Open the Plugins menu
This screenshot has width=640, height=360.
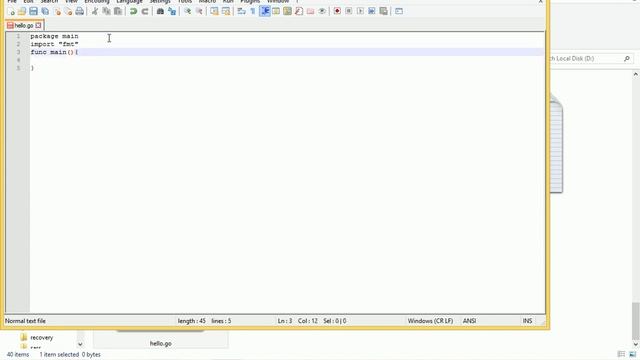click(x=250, y=2)
